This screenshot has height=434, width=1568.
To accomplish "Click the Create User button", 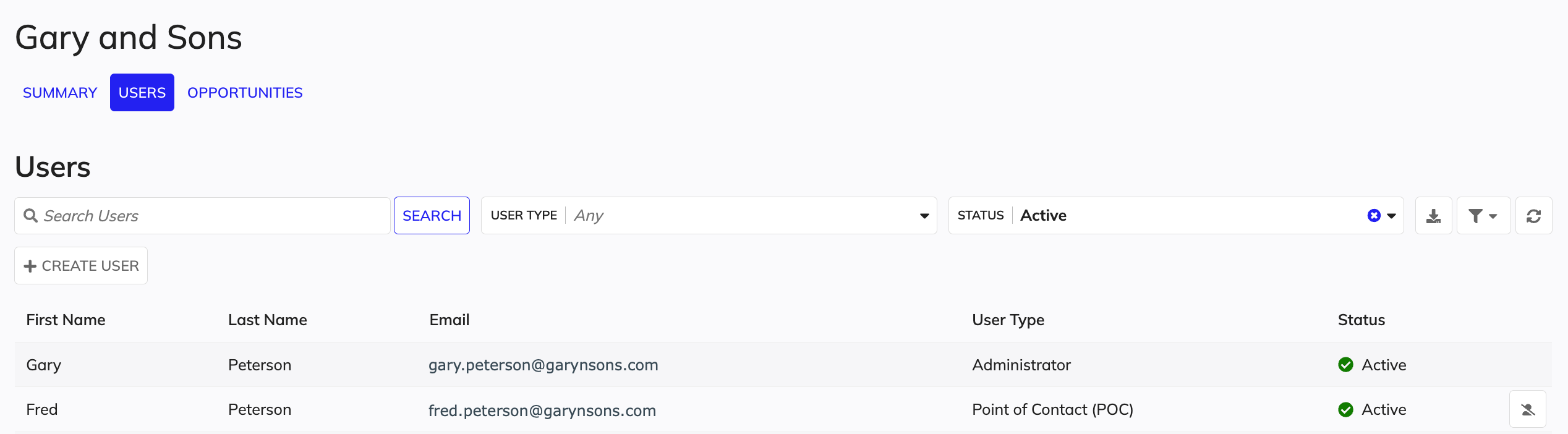I will 81,266.
